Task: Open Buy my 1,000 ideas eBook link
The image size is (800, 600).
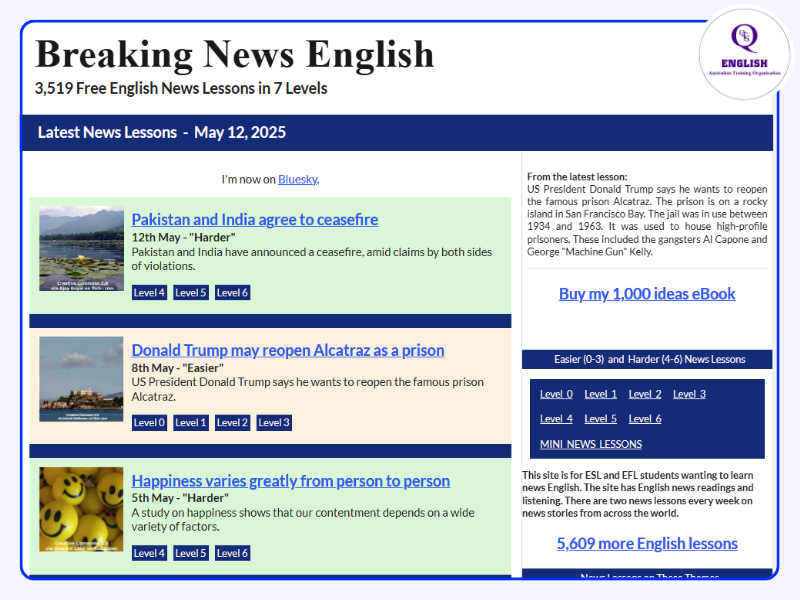Action: pyautogui.click(x=647, y=294)
